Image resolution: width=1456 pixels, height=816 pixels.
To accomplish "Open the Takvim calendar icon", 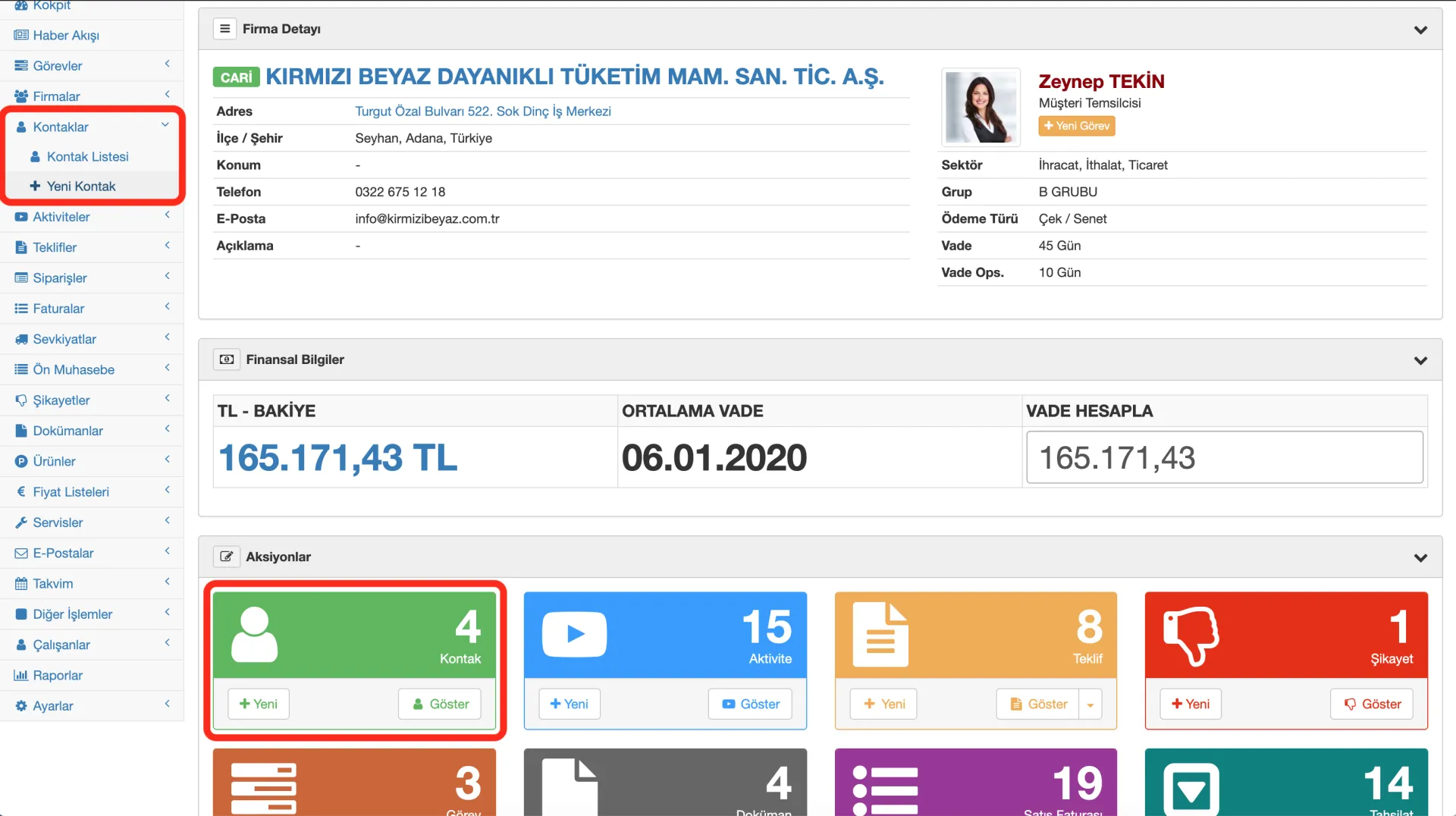I will [20, 583].
